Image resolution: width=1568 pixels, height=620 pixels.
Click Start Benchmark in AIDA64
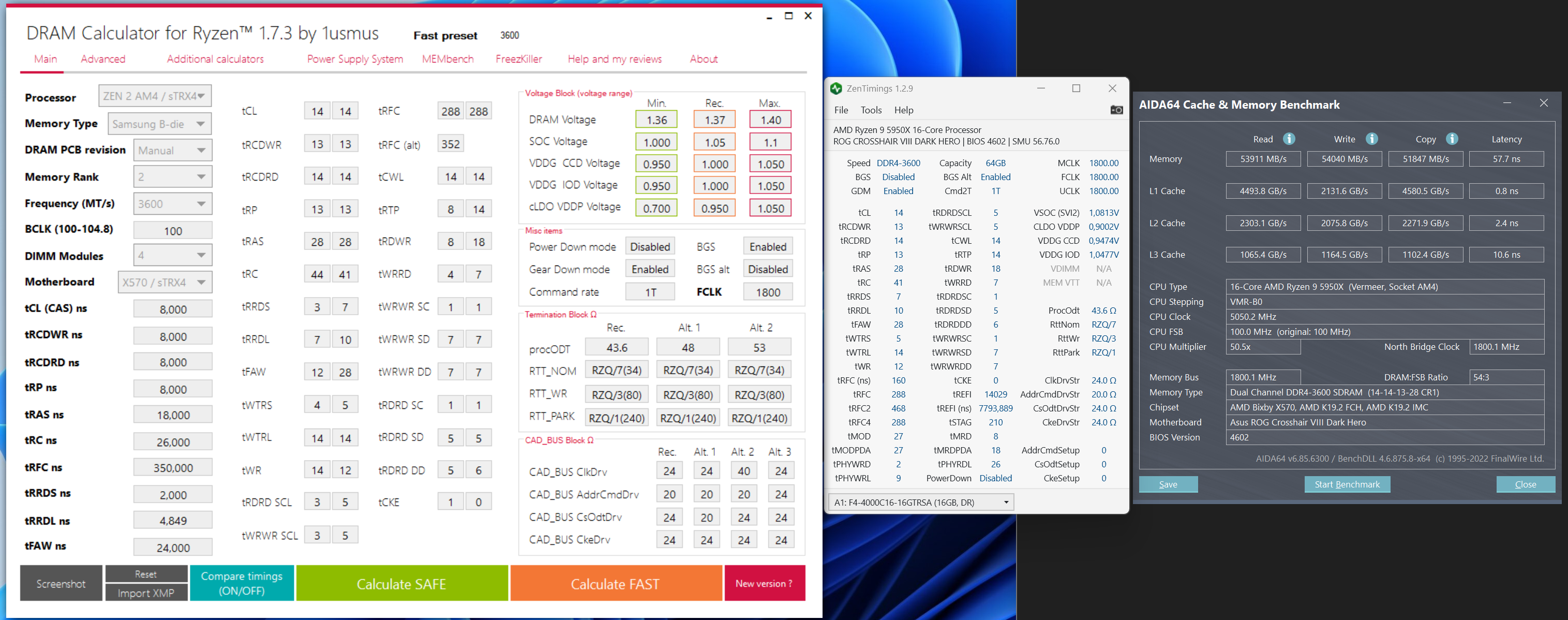[x=1347, y=484]
